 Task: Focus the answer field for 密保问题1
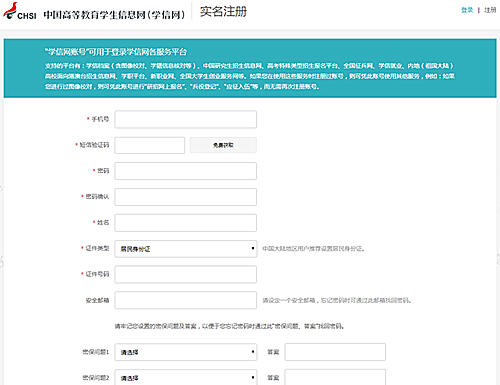(335, 352)
